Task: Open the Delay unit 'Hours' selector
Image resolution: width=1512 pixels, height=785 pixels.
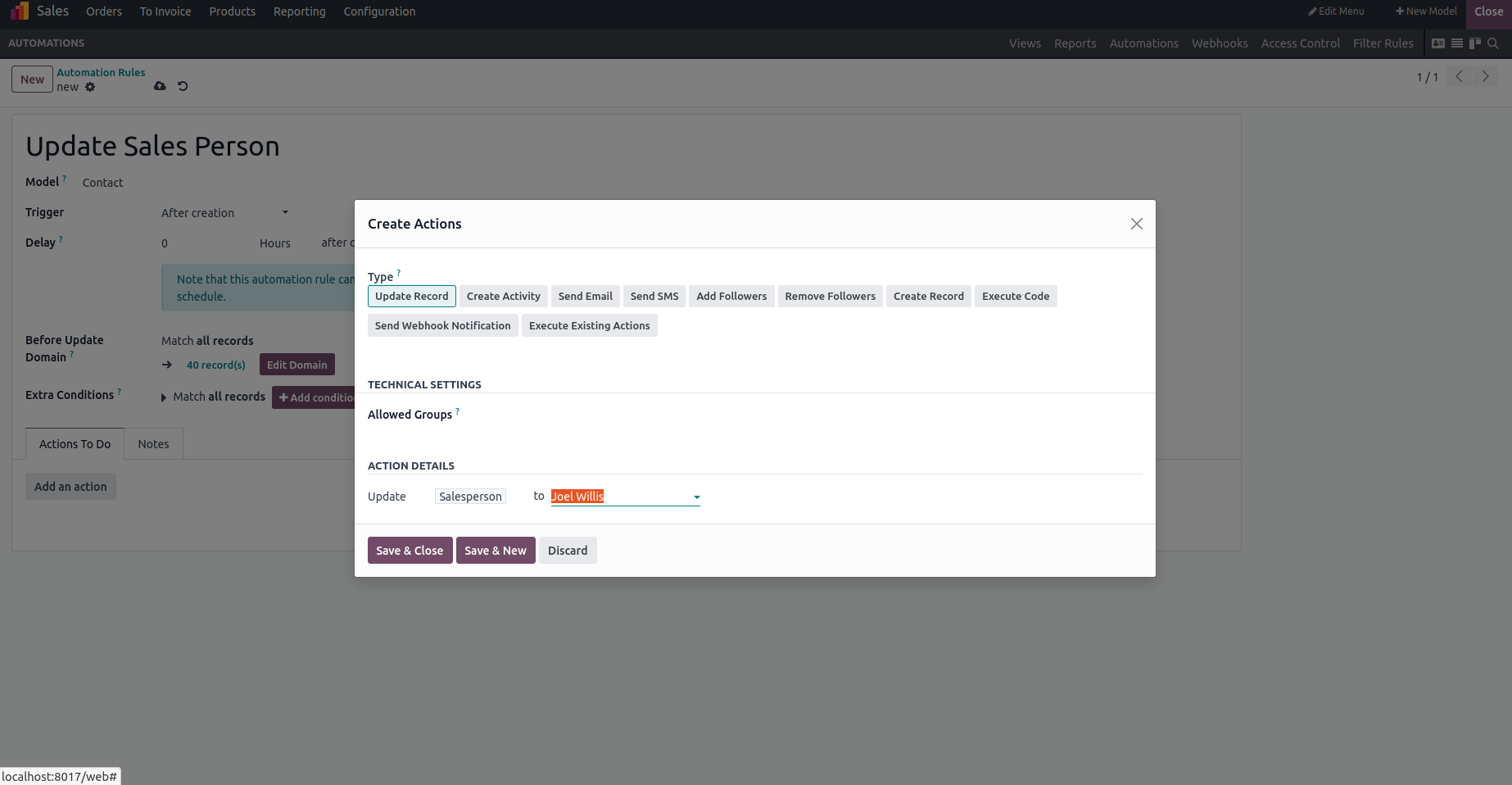Action: tap(275, 243)
